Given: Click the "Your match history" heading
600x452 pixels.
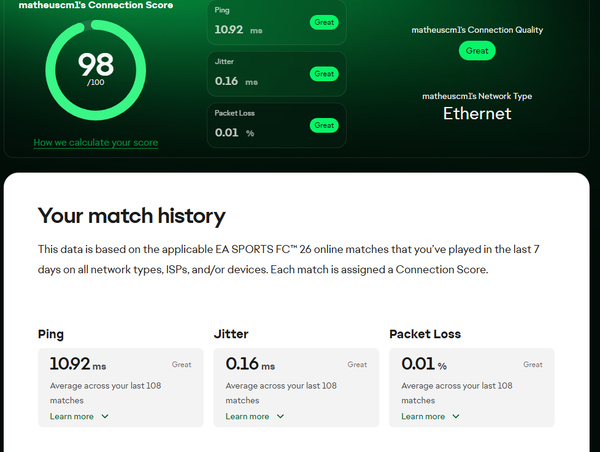Looking at the screenshot, I should point(131,215).
